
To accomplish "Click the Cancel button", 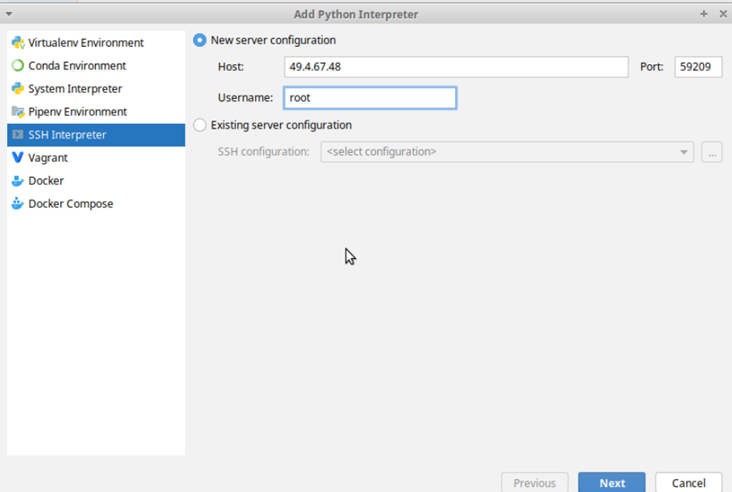I will [689, 483].
